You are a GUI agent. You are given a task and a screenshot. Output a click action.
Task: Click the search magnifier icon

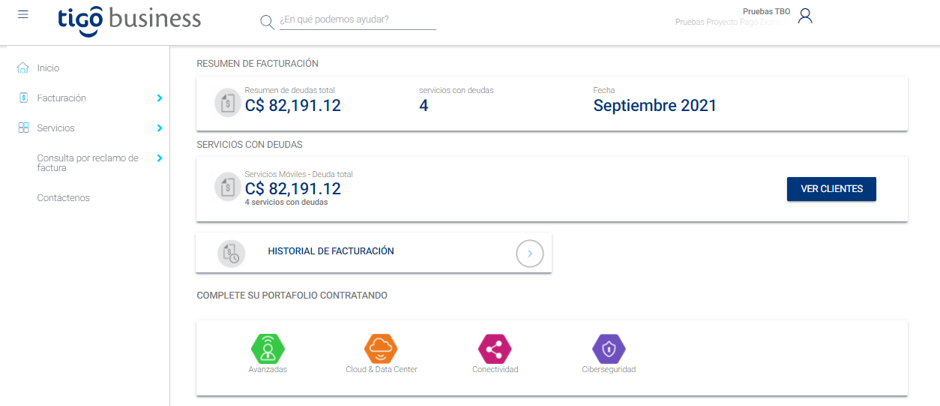267,22
